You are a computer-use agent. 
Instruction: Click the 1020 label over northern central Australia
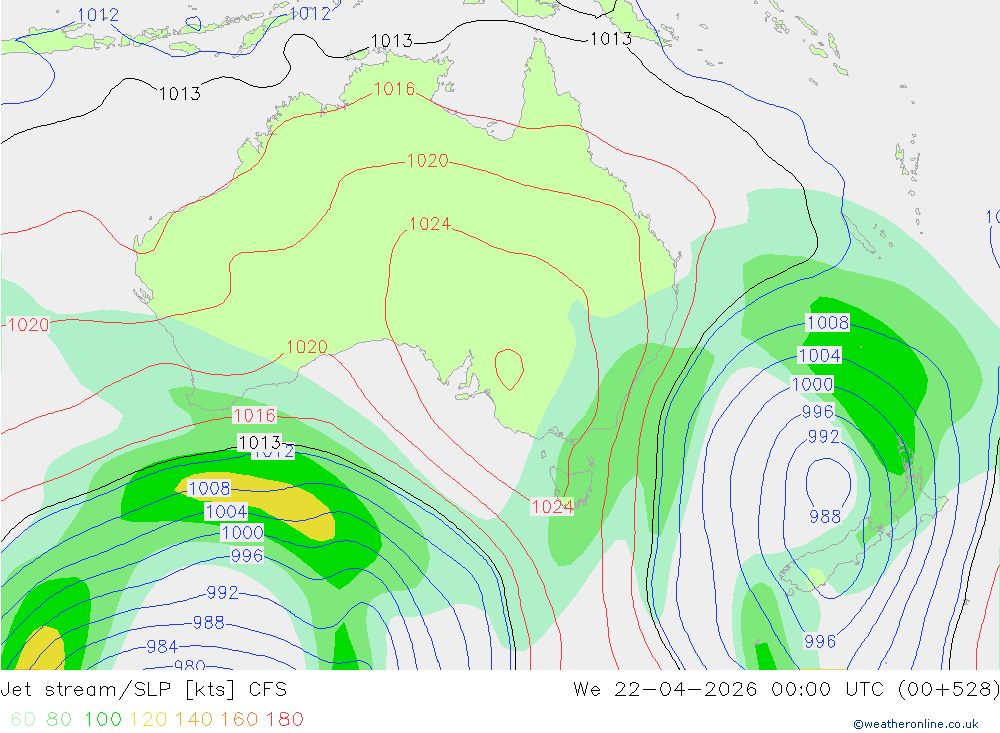(x=427, y=161)
